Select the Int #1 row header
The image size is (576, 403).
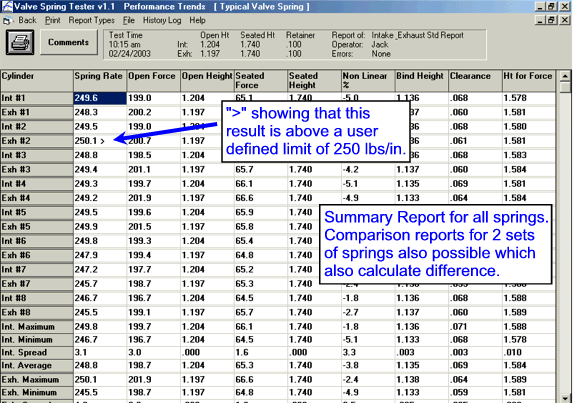pos(37,98)
